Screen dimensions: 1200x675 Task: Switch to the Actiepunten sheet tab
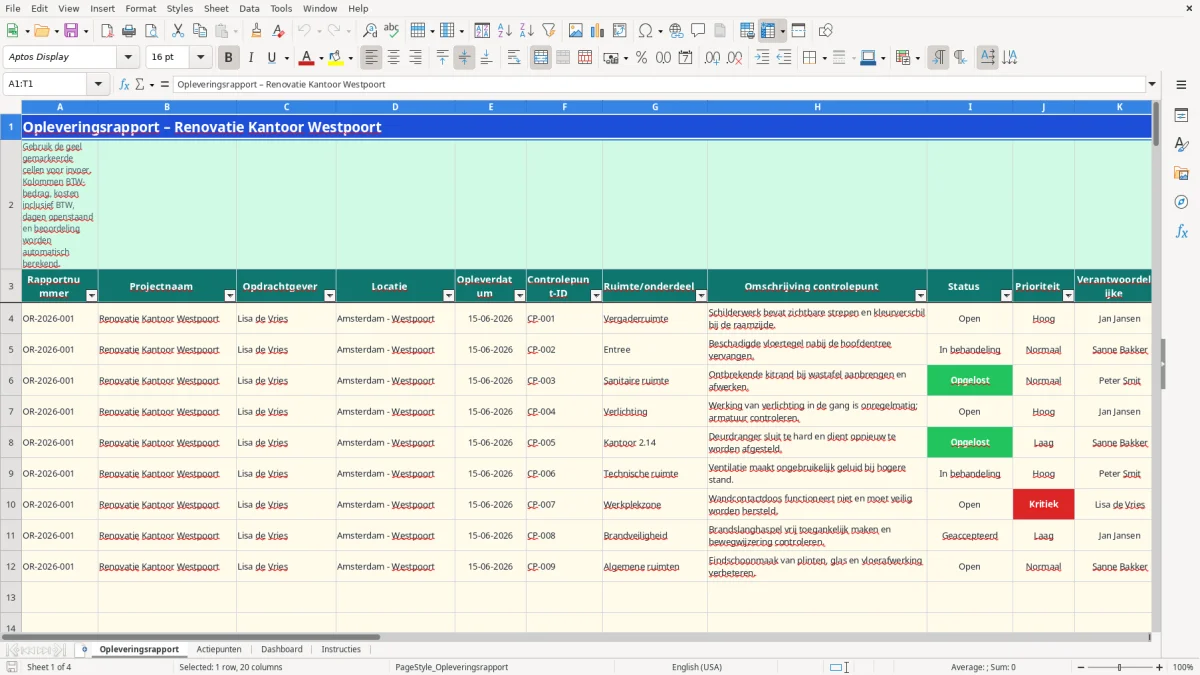[219, 649]
